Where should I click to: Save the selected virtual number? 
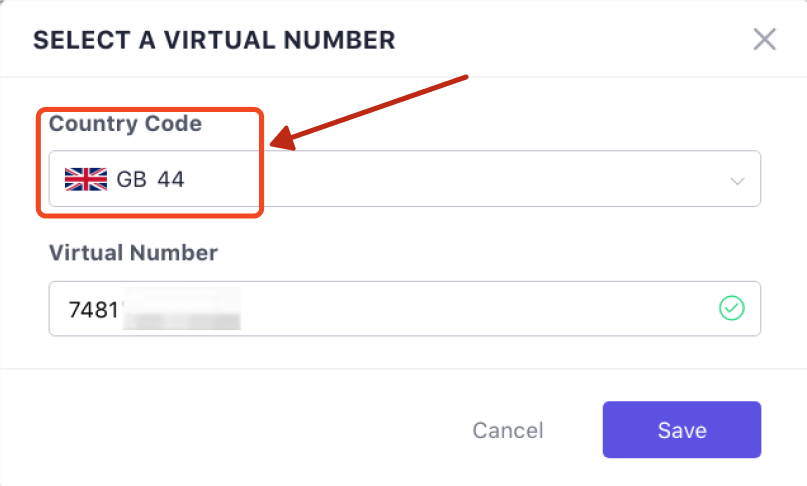pos(681,430)
